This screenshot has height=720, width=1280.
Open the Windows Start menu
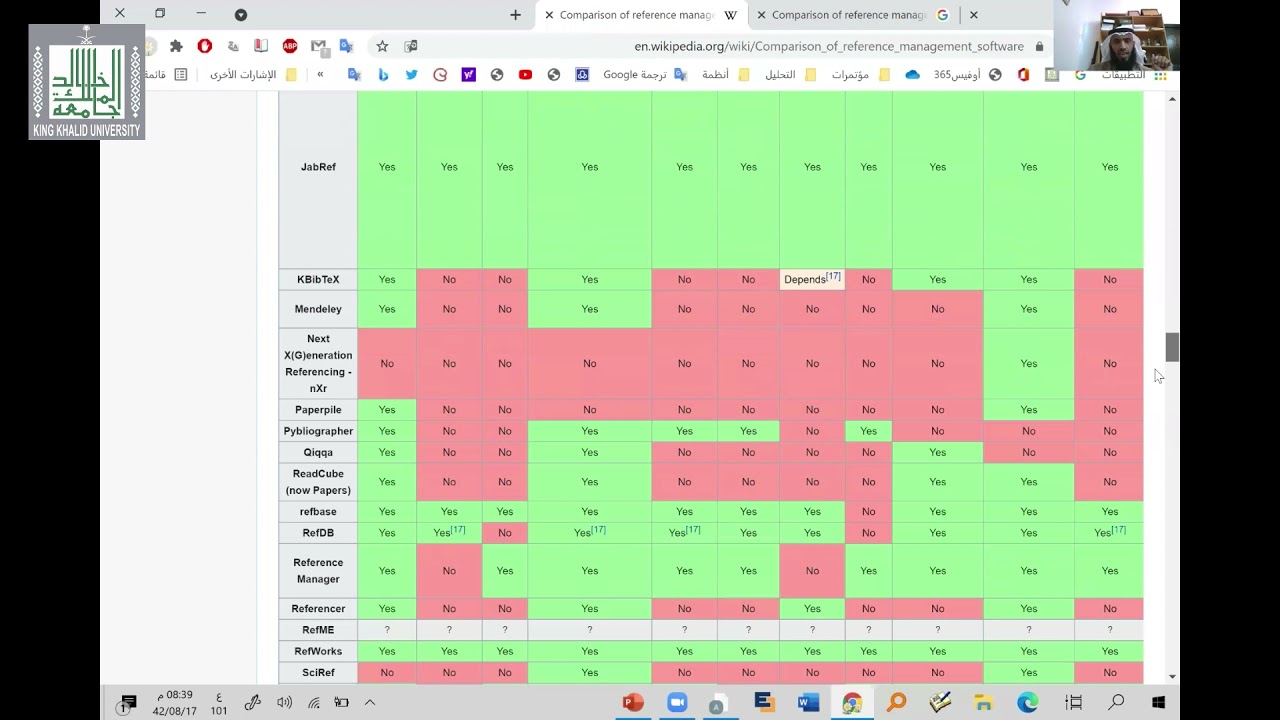tap(1159, 703)
